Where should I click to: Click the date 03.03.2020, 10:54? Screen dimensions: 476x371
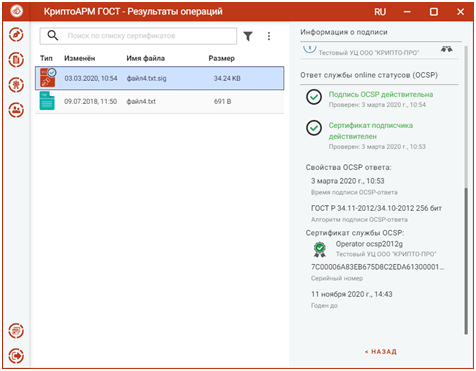click(x=91, y=78)
